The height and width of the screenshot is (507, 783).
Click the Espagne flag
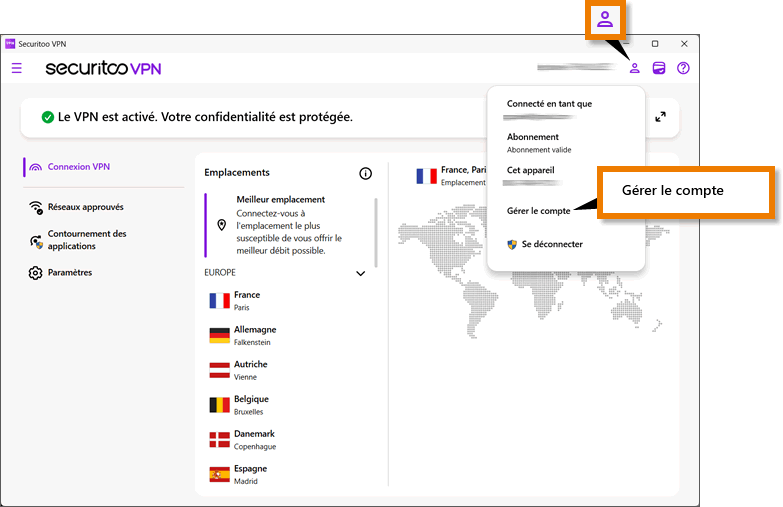coord(219,475)
